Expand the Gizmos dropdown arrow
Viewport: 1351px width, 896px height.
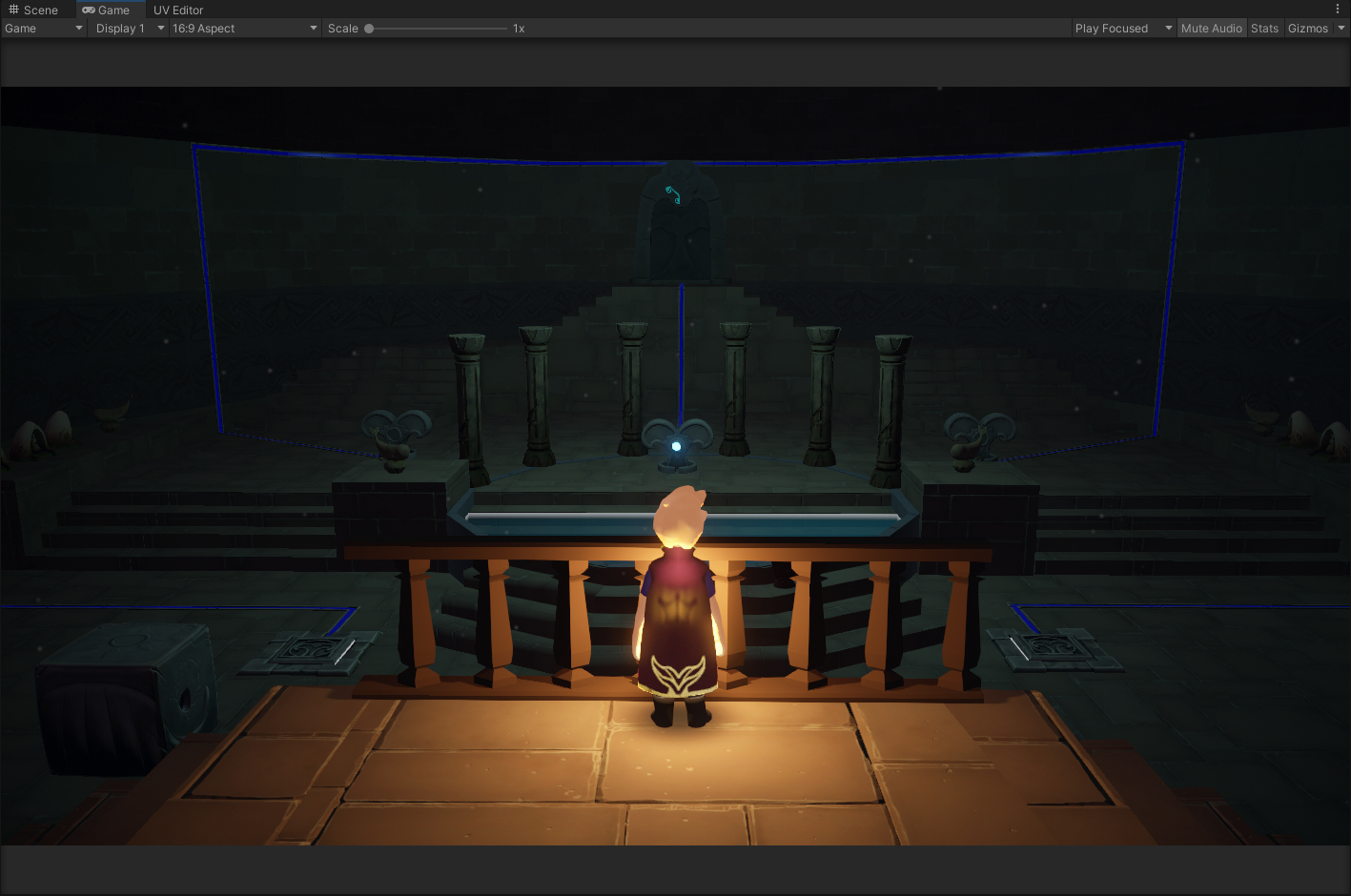pyautogui.click(x=1341, y=29)
